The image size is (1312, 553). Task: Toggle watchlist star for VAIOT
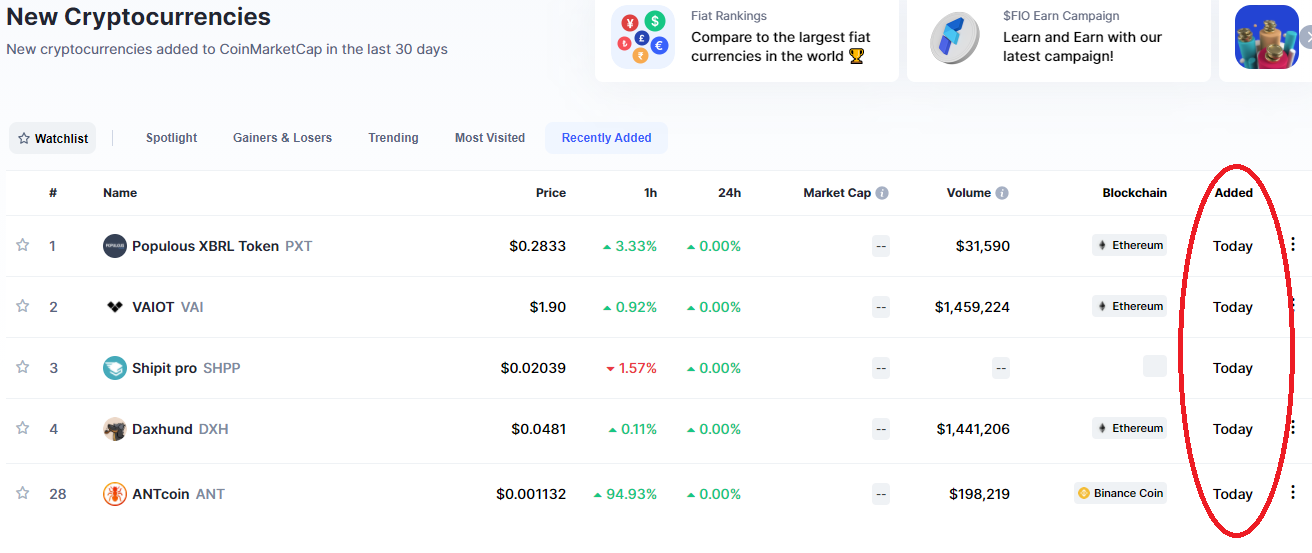pyautogui.click(x=22, y=306)
